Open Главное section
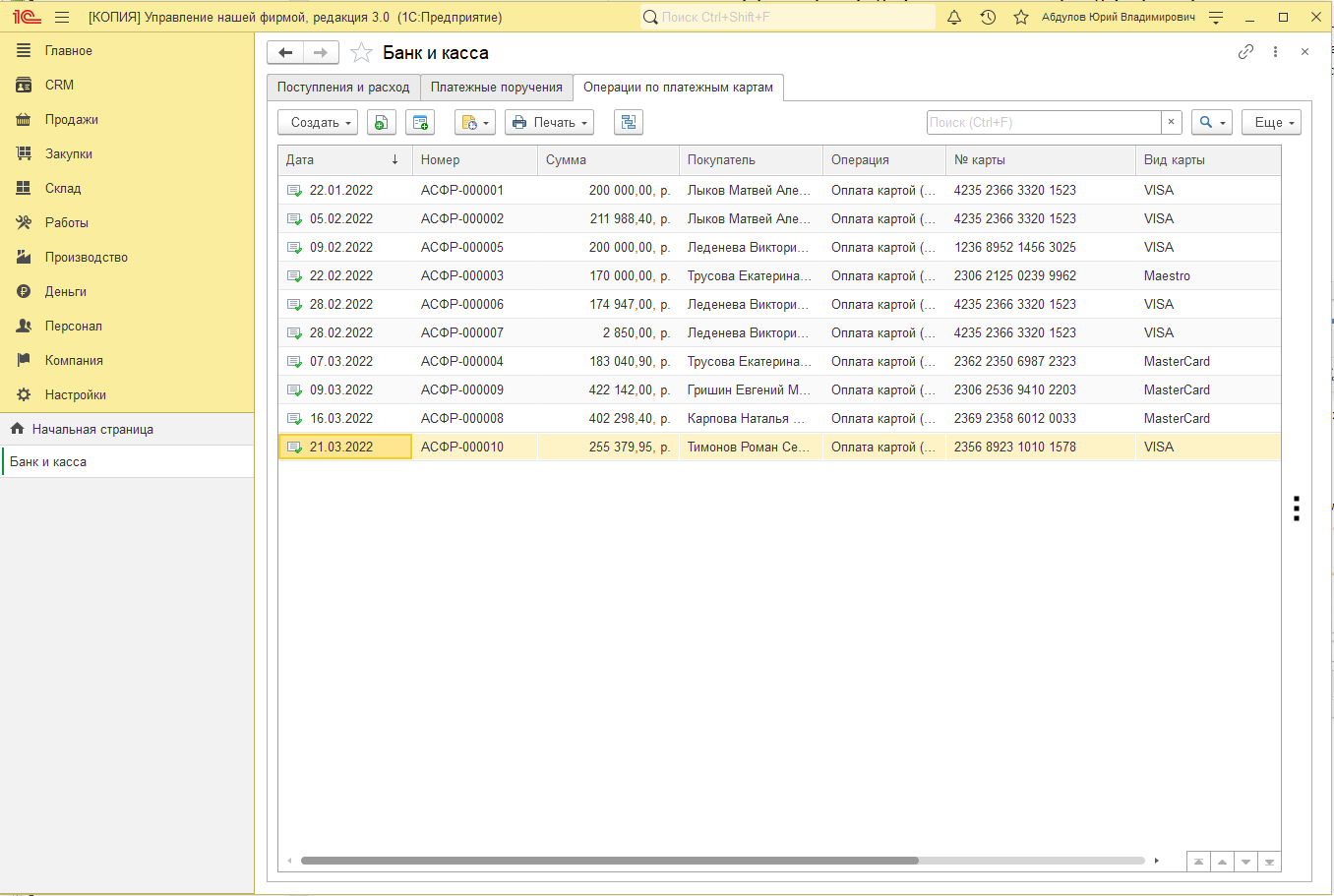The width and height of the screenshot is (1334, 896). [x=127, y=50]
